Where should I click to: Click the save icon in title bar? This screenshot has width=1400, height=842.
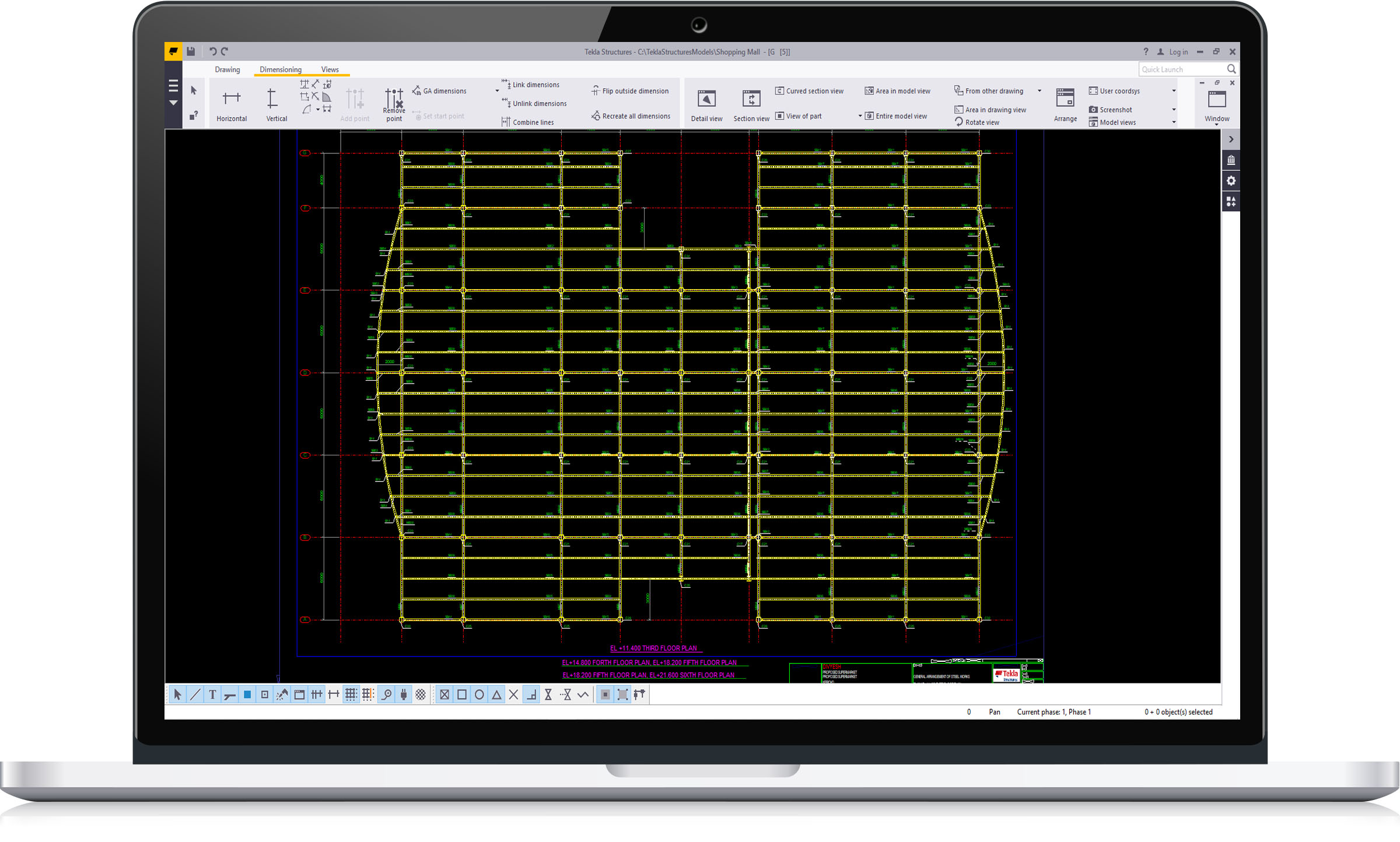pos(191,51)
